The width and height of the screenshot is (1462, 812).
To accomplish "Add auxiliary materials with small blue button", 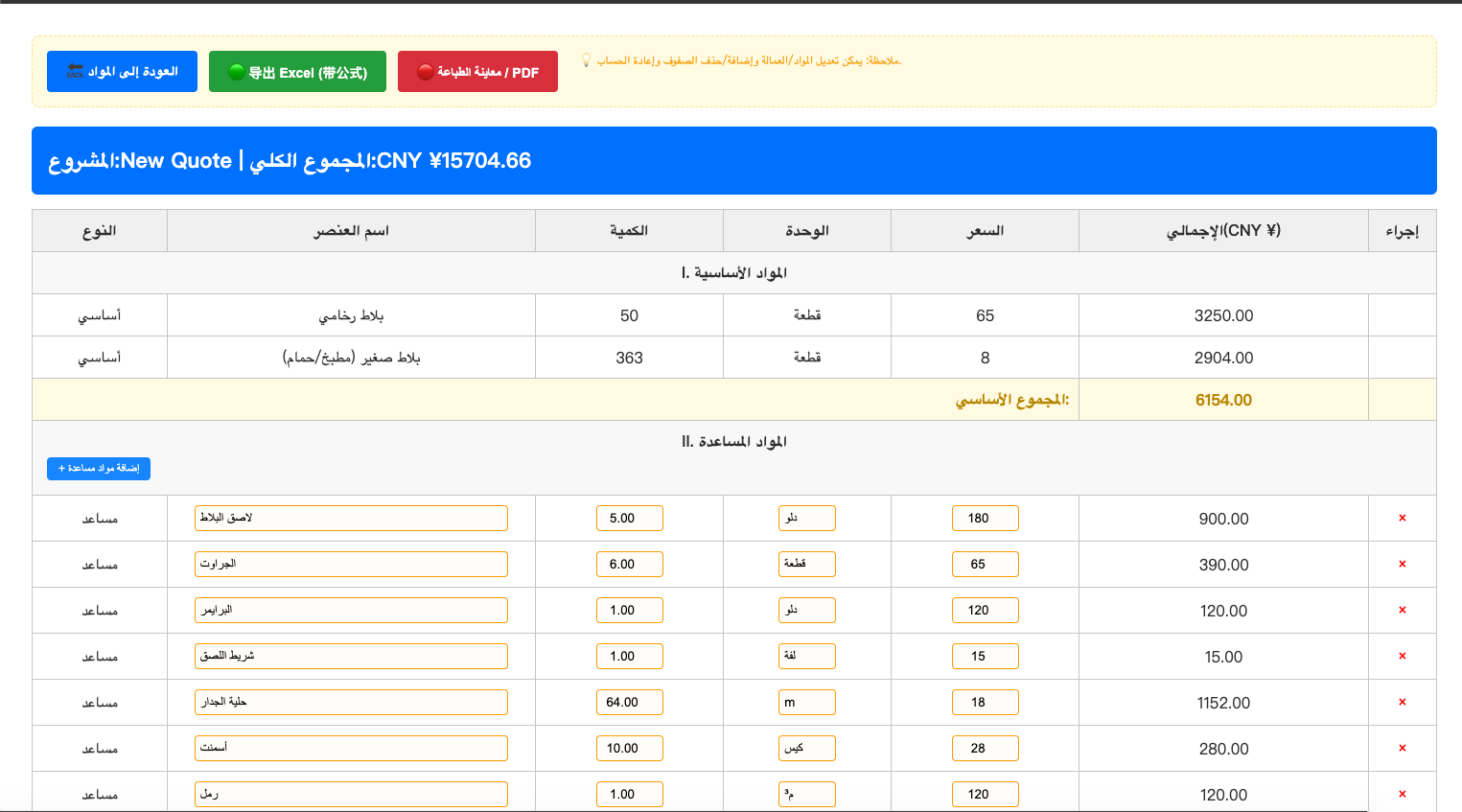I will tap(99, 469).
